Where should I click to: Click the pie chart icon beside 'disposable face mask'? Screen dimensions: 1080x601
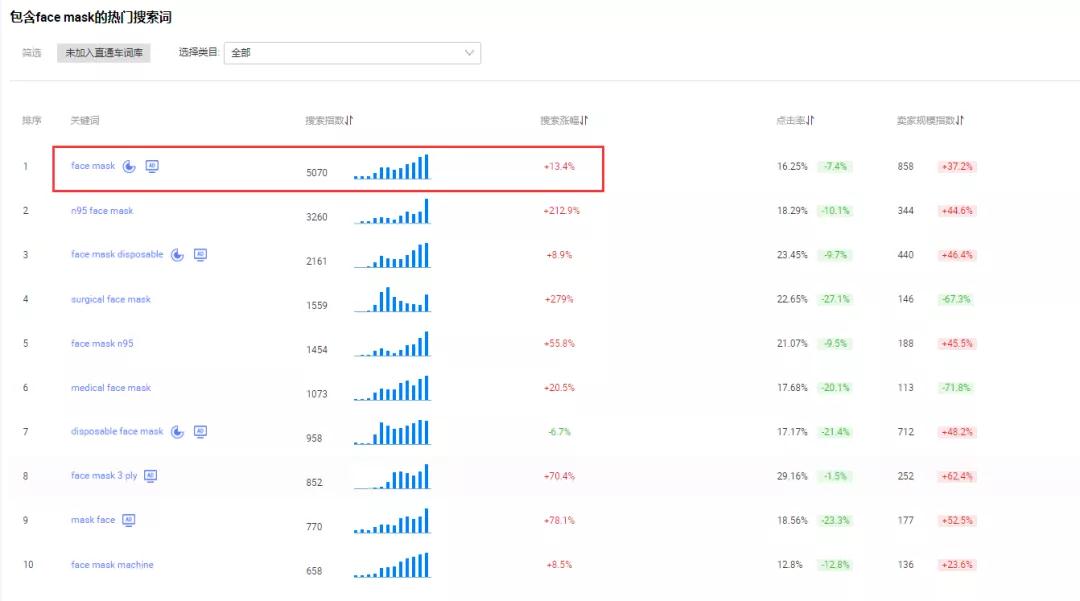[x=177, y=432]
